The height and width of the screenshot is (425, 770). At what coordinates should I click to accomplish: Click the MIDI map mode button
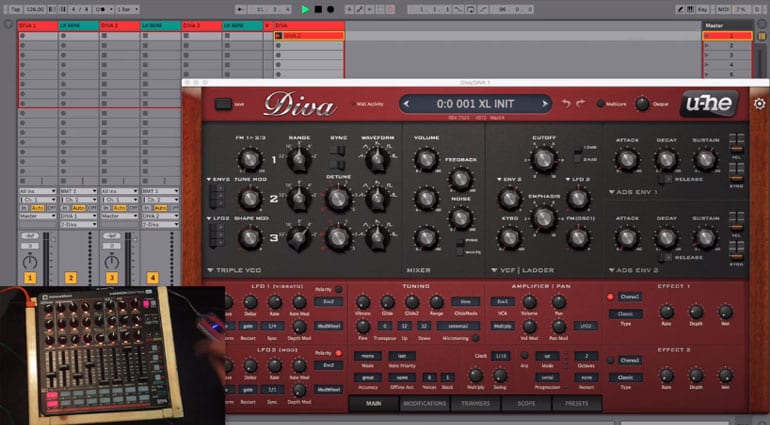pyautogui.click(x=723, y=9)
